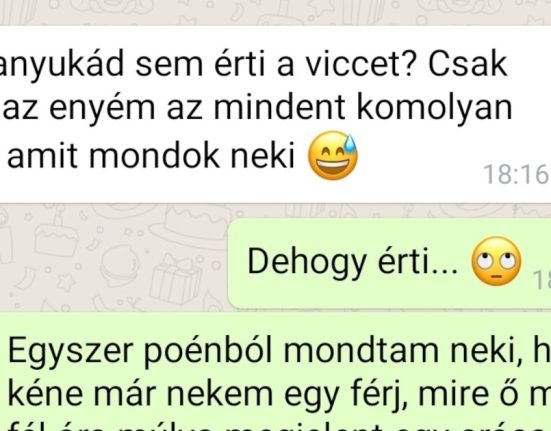This screenshot has height=431, width=551.
Task: Tap the rolling eyes emoji
Action: point(496,261)
